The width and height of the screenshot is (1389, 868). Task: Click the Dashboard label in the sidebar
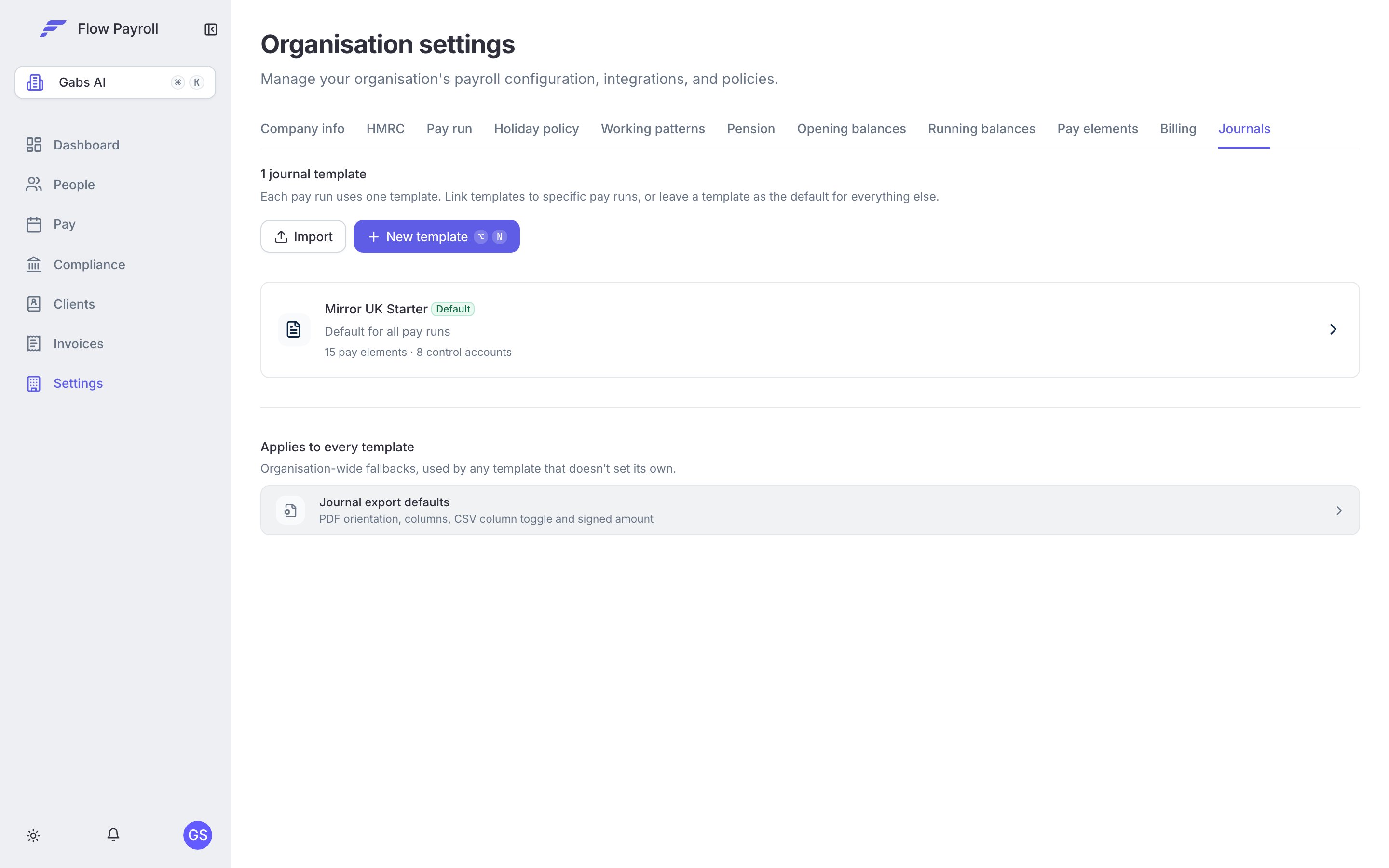tap(86, 145)
